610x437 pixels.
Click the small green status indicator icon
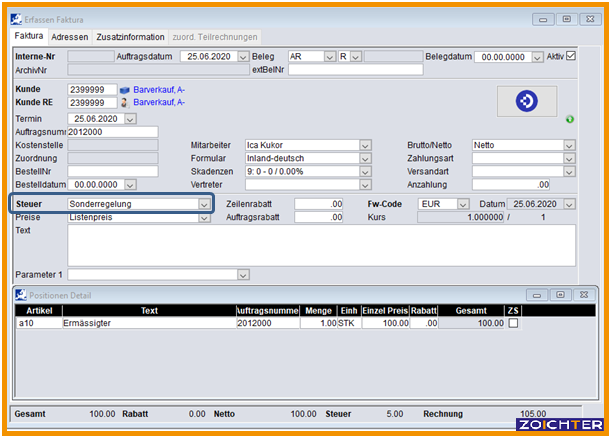(x=569, y=120)
